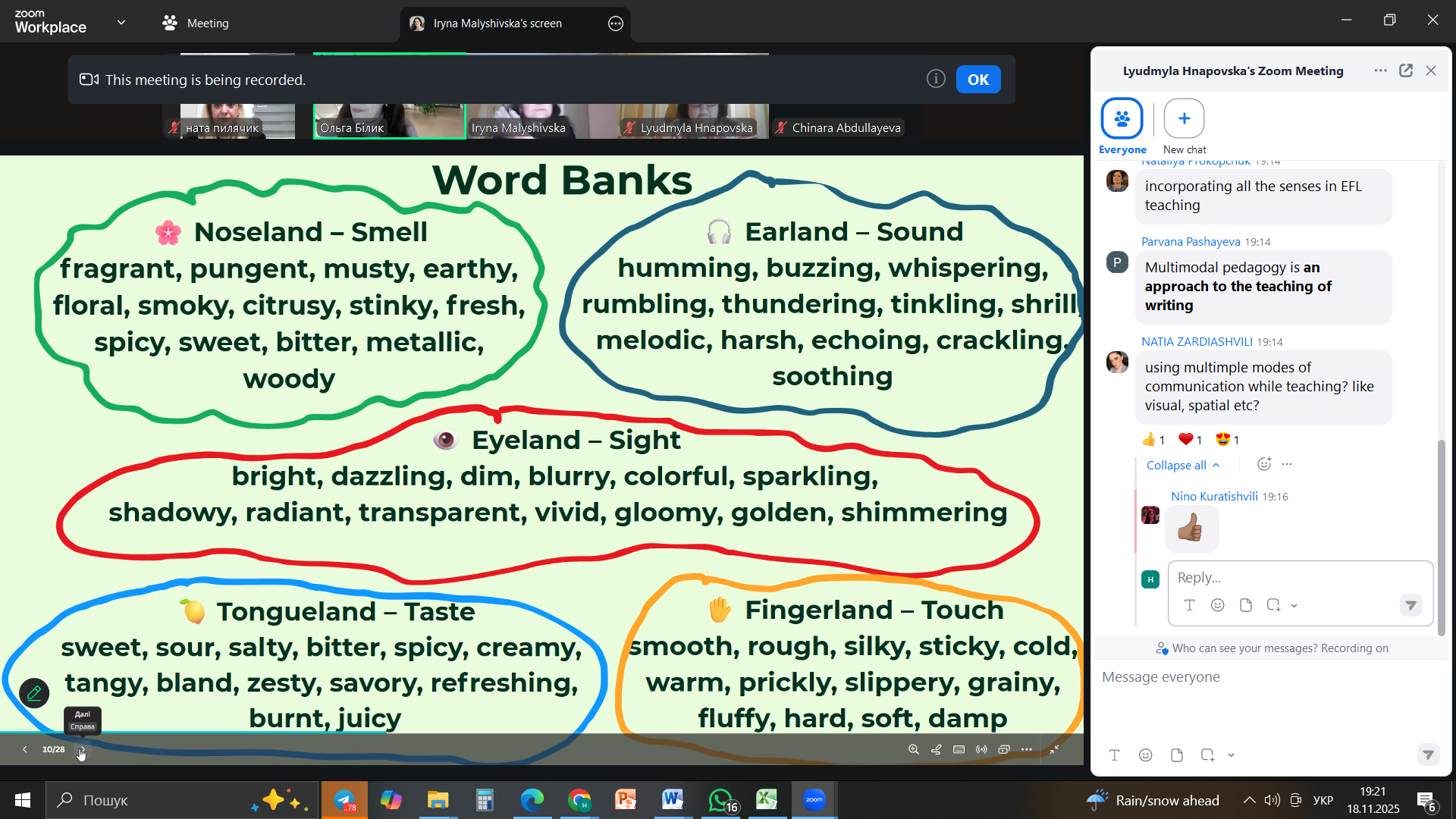Open the Zoom Workplace dropdown chevron

(121, 23)
